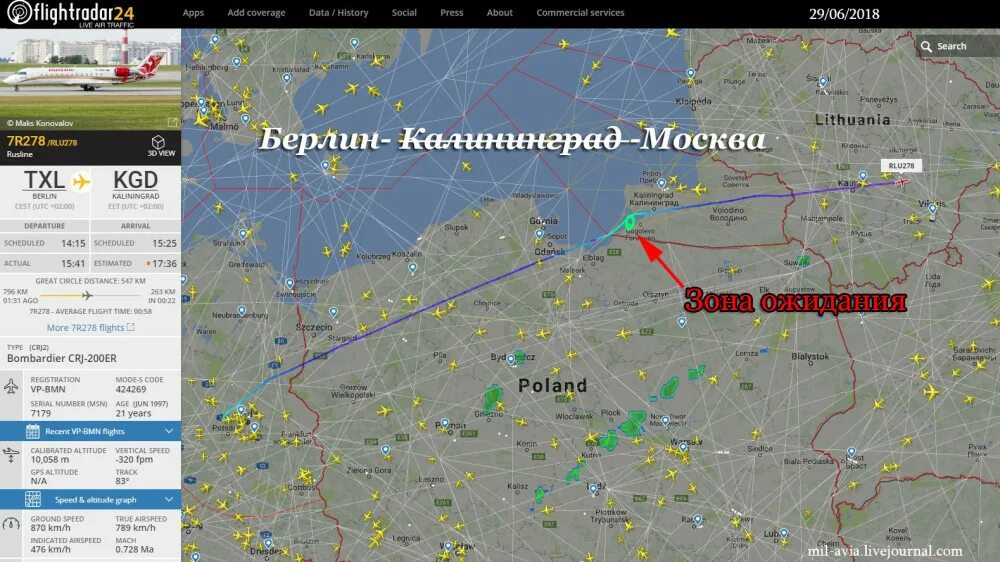Click the airport pin at Vilnius

pos(932,209)
